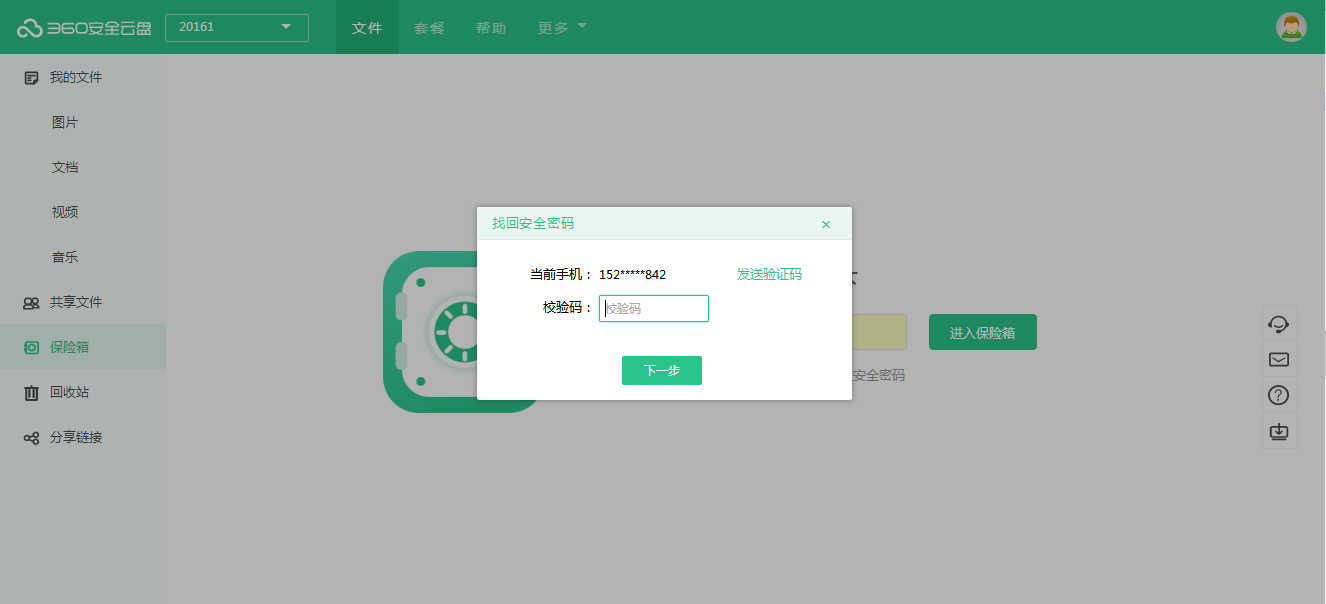Open the feedback envelope icon
The image size is (1326, 604).
(x=1278, y=359)
